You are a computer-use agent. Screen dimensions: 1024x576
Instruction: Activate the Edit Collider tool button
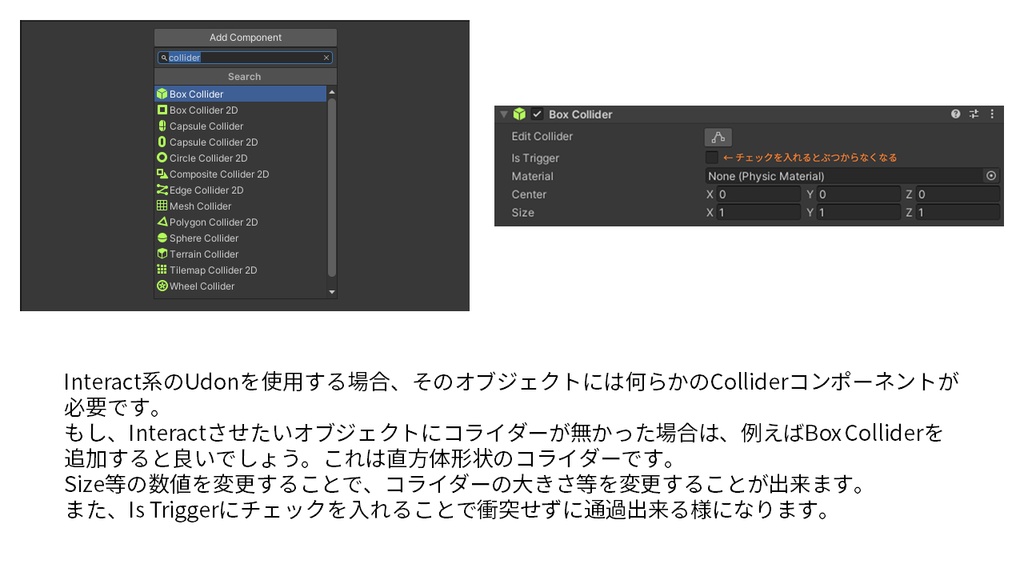pyautogui.click(x=717, y=136)
